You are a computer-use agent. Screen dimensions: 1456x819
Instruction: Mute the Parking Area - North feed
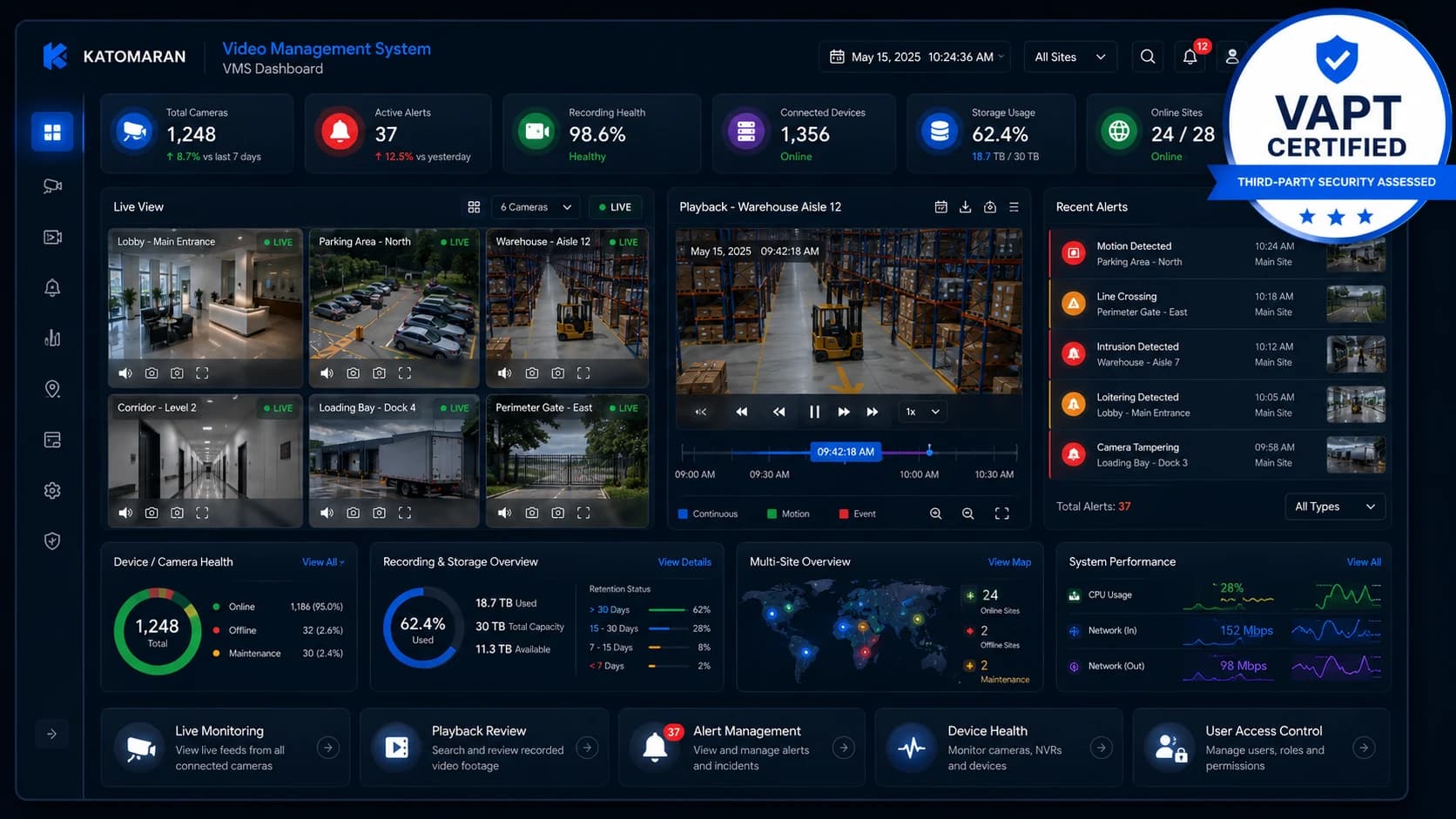pos(327,373)
